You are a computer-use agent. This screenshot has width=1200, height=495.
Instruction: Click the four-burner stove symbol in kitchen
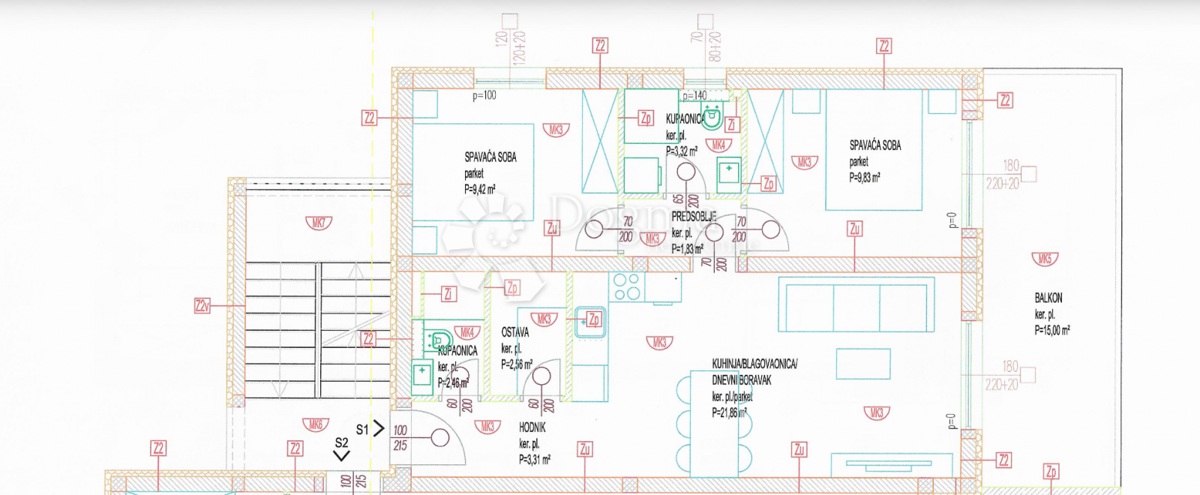(627, 286)
